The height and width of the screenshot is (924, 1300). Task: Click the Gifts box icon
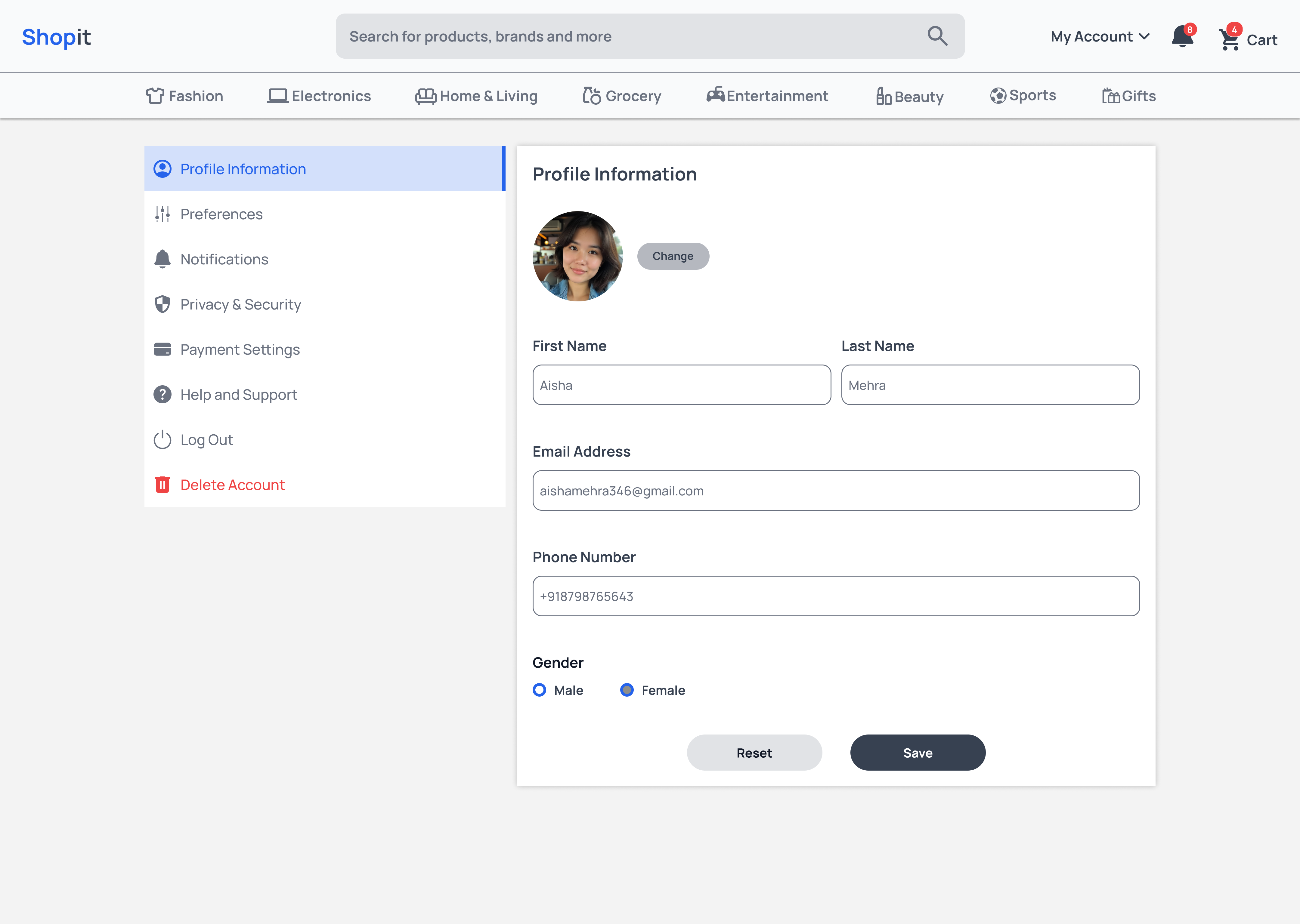[1110, 96]
